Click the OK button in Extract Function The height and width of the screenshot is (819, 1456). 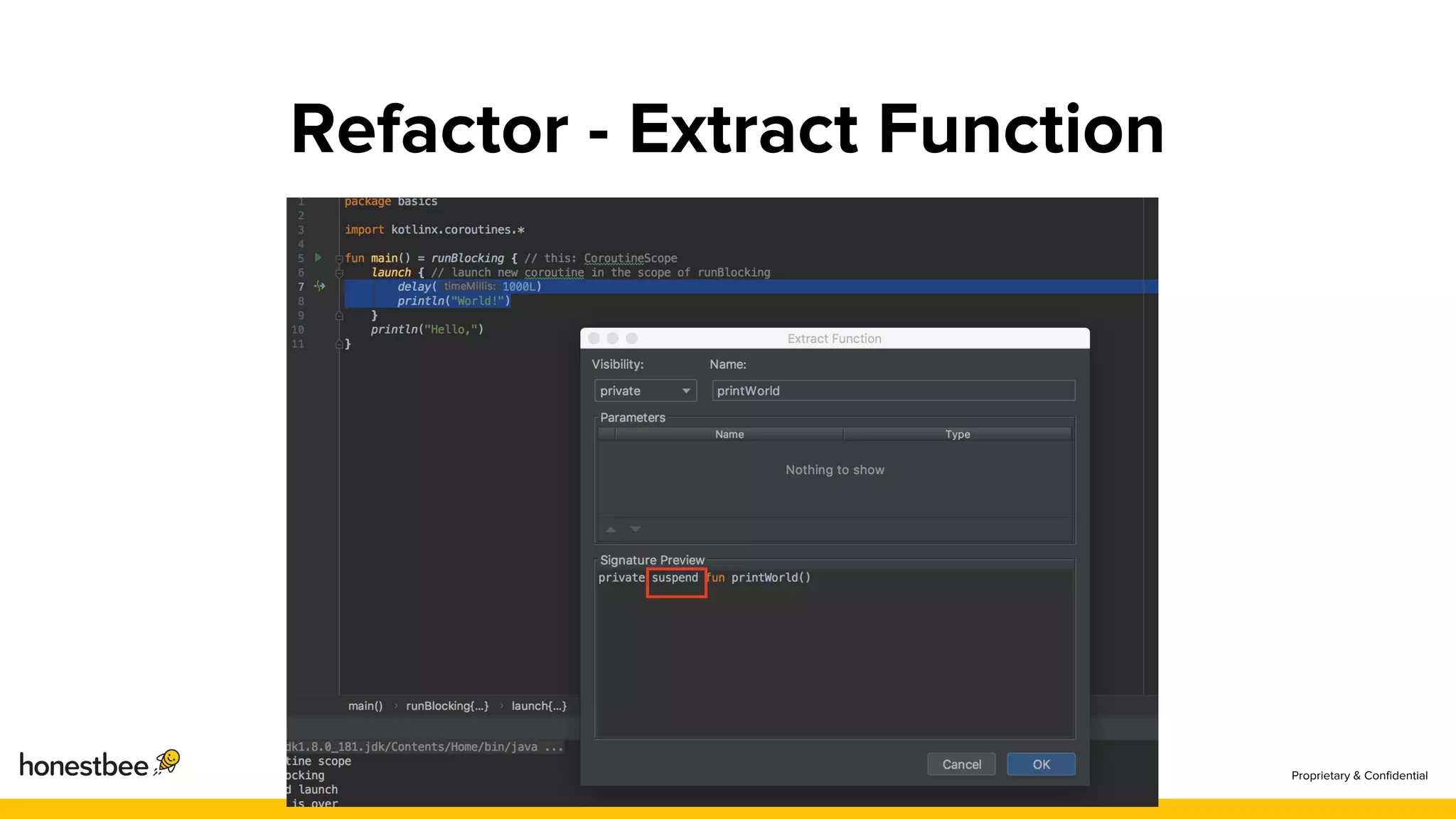click(1041, 764)
